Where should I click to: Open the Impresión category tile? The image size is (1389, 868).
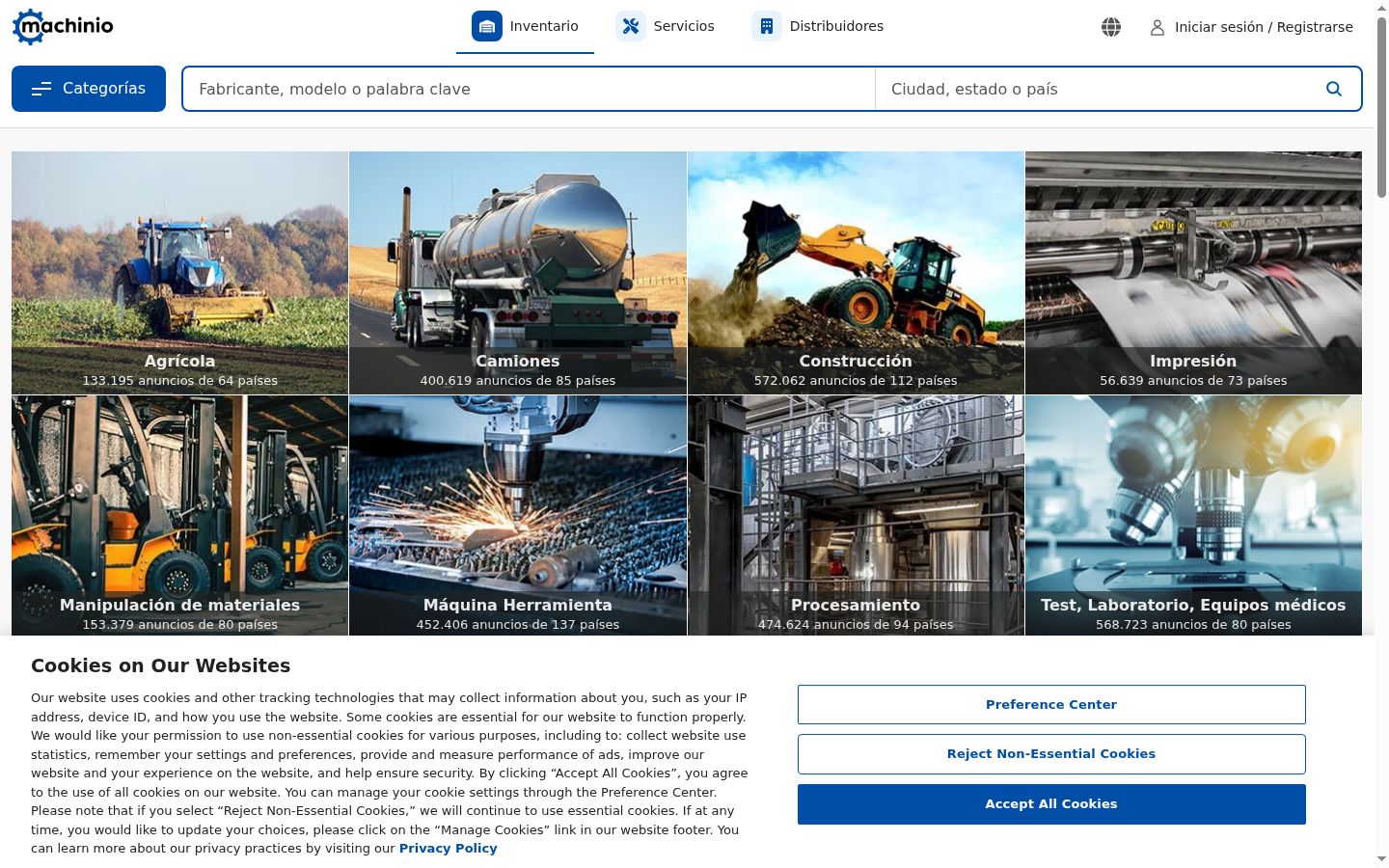pyautogui.click(x=1193, y=273)
